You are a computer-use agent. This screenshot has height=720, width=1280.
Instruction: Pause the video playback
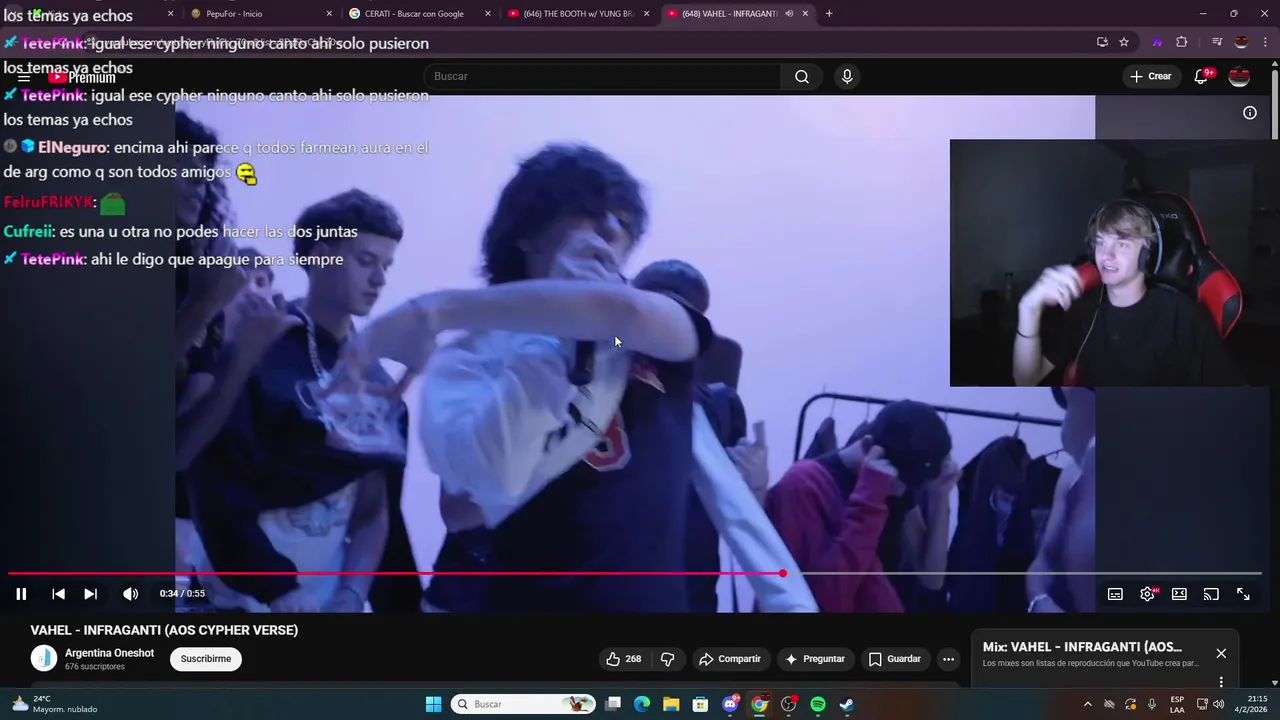(21, 594)
